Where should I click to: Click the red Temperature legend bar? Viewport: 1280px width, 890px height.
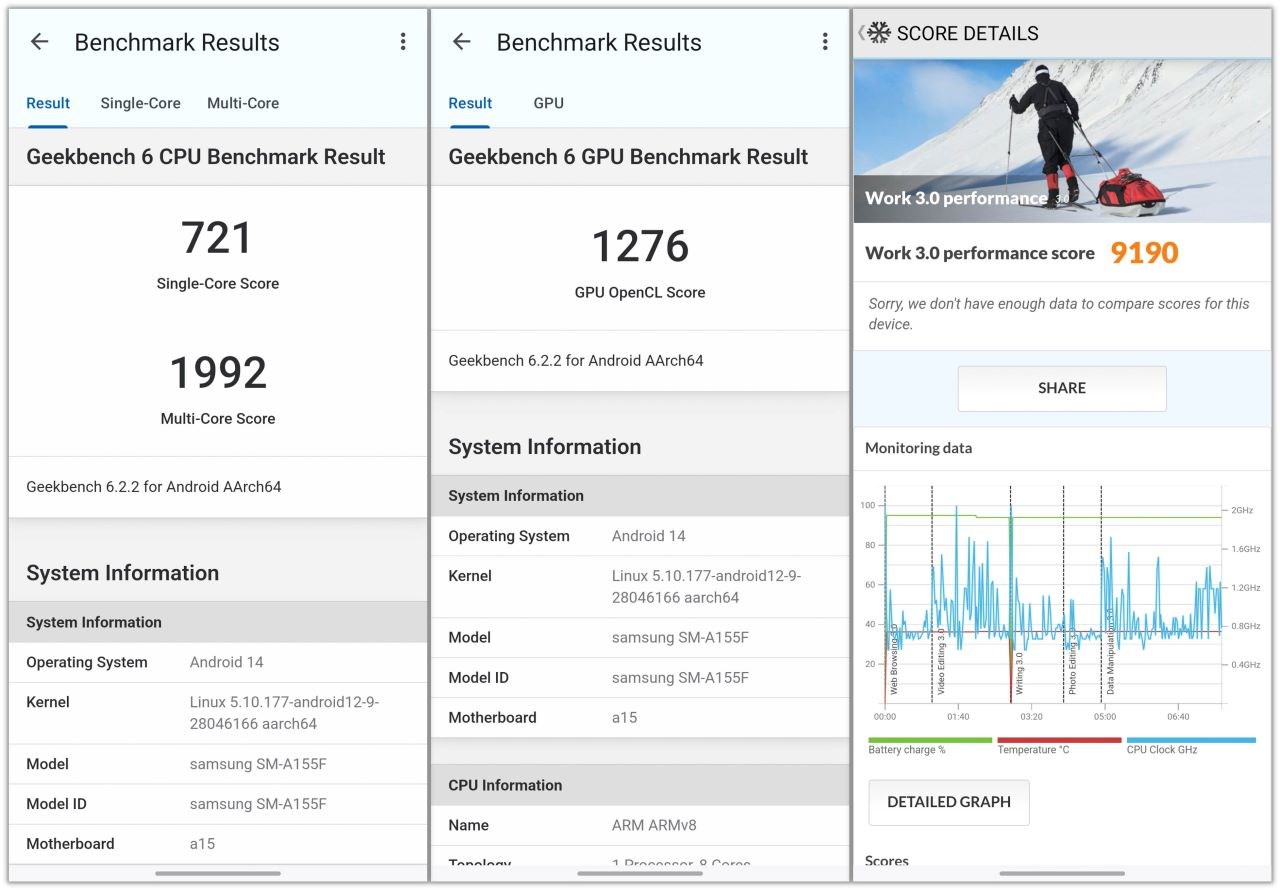coord(1059,740)
